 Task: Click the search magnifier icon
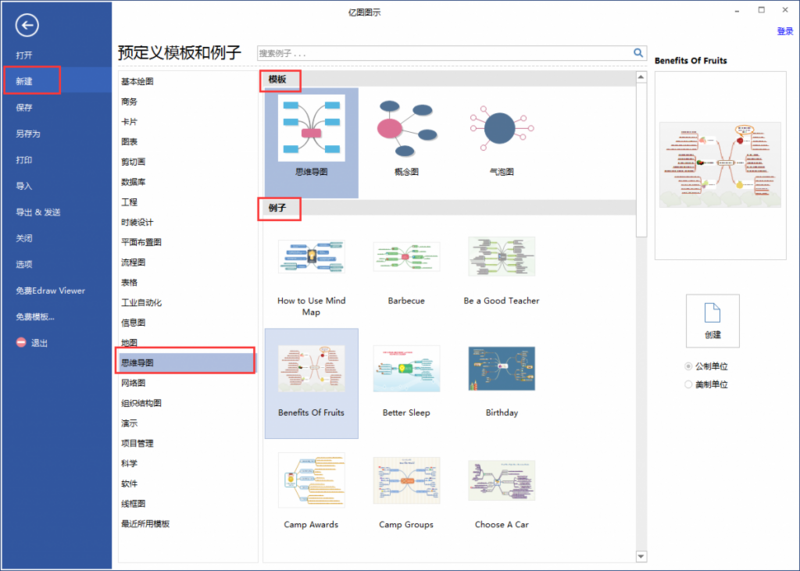point(638,53)
